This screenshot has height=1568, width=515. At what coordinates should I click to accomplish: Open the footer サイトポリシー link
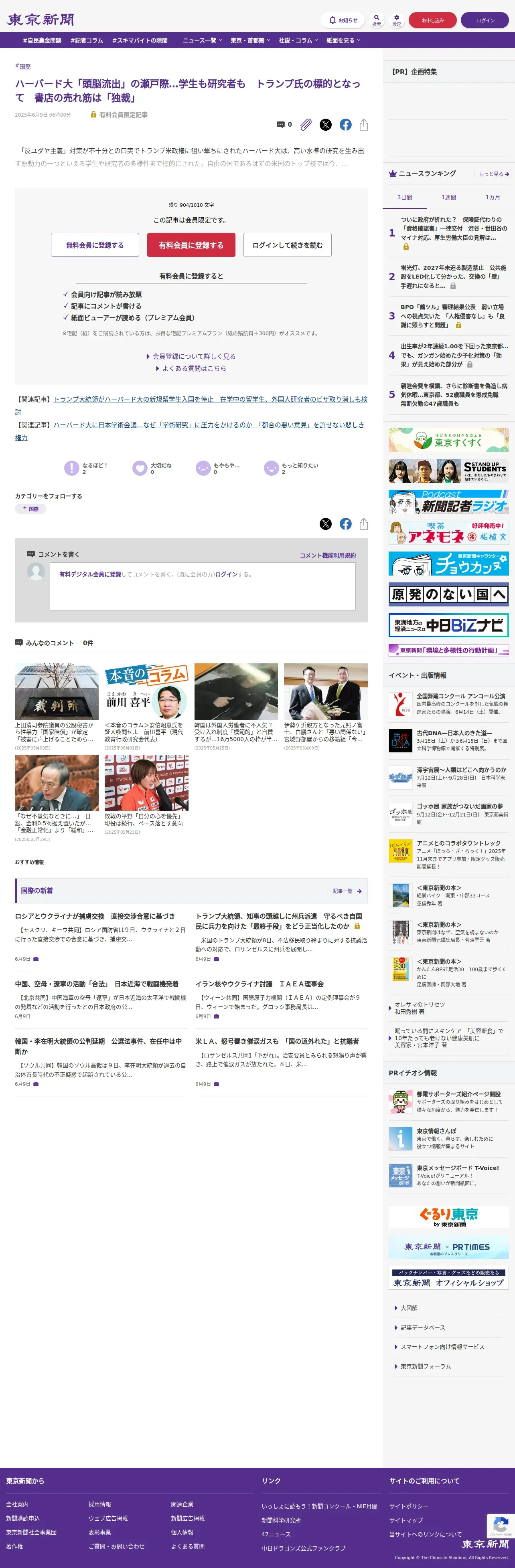[x=409, y=1506]
